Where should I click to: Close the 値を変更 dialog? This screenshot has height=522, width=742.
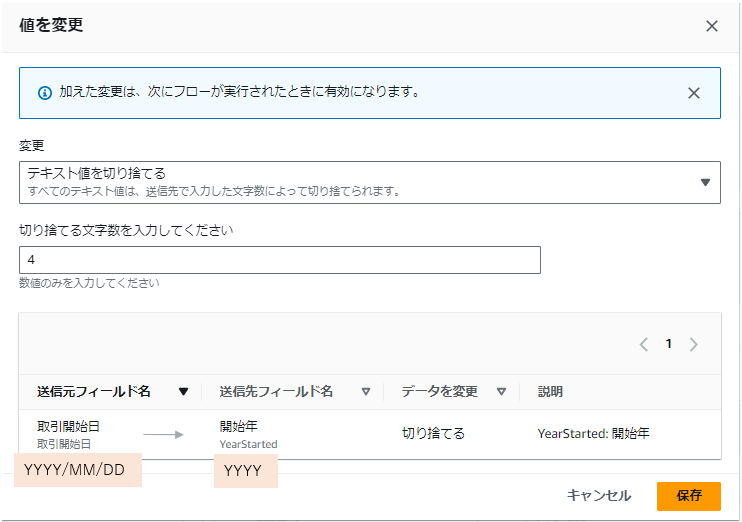click(x=712, y=26)
